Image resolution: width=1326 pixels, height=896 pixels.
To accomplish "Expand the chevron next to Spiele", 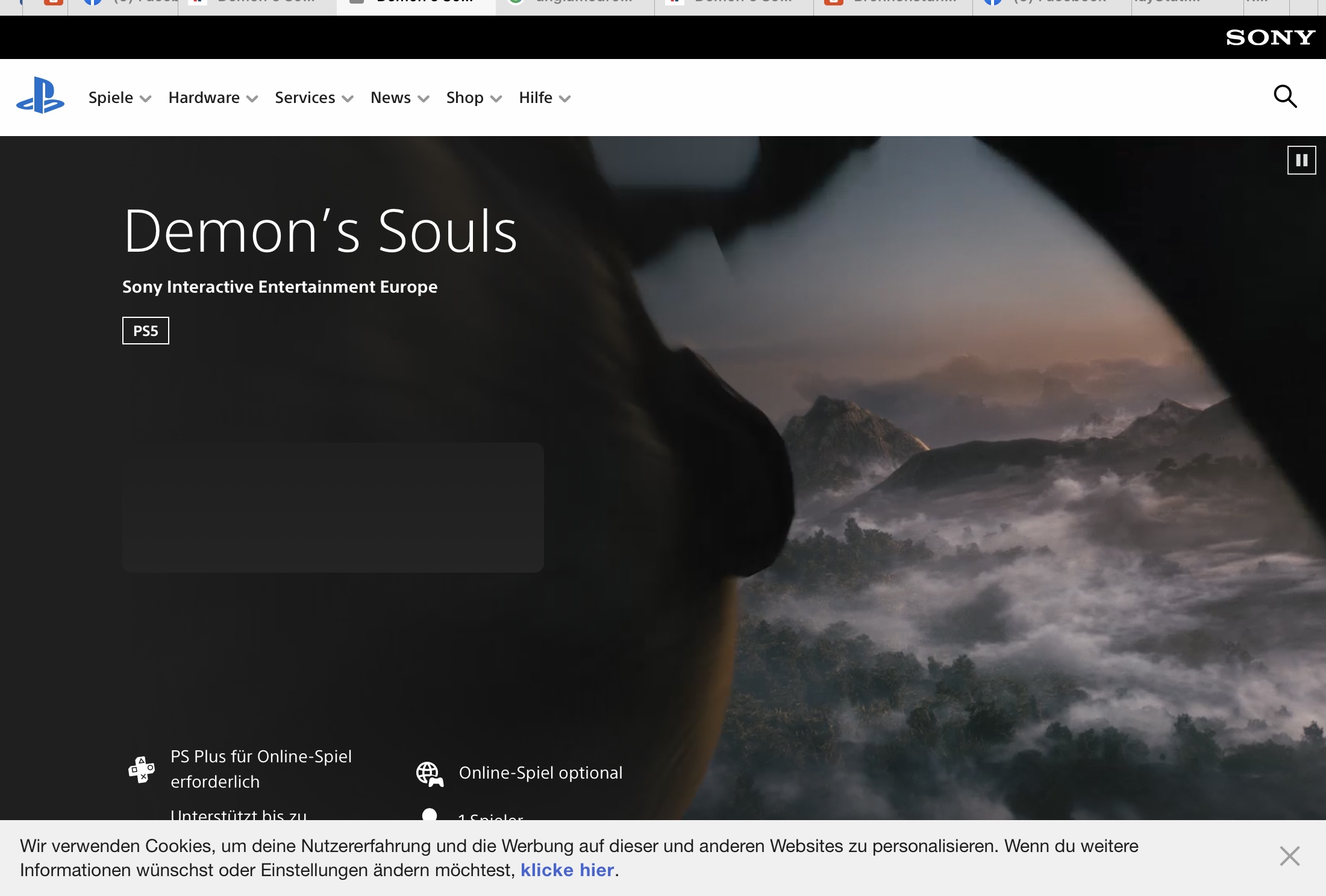I will [x=145, y=99].
